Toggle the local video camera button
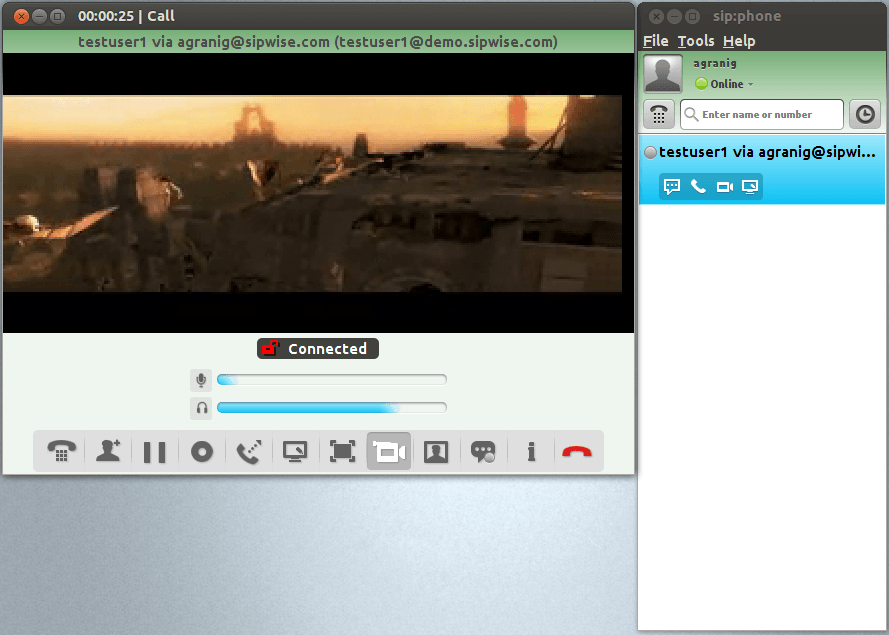Viewport: 889px width, 635px height. point(389,452)
